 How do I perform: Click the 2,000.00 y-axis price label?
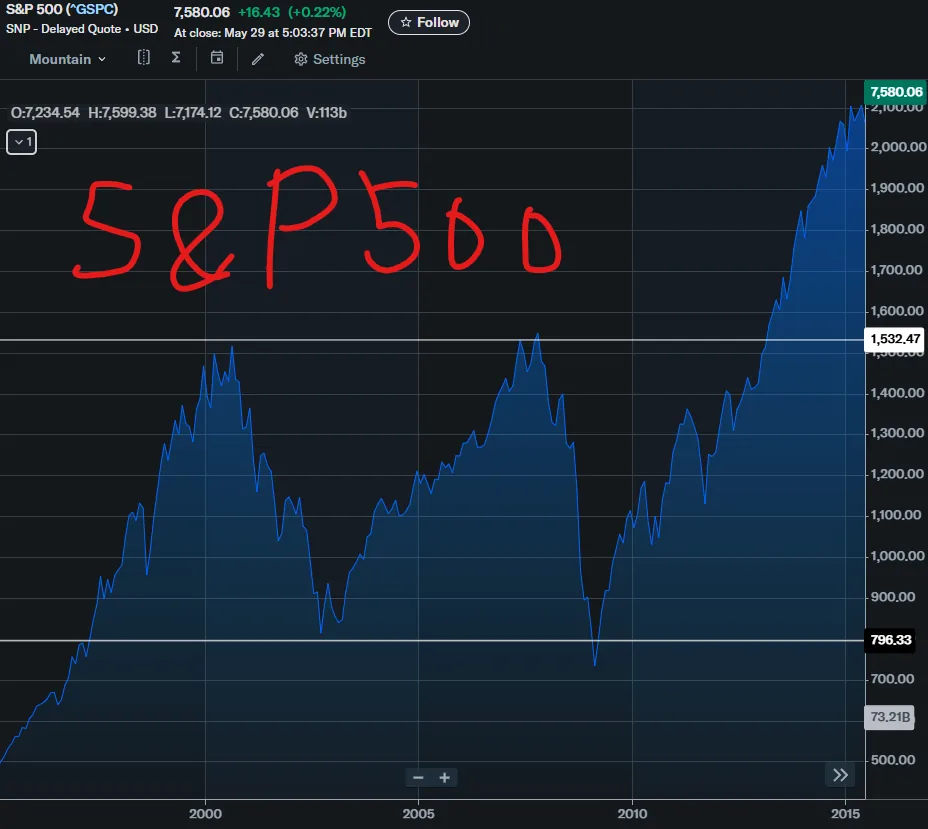[x=898, y=147]
